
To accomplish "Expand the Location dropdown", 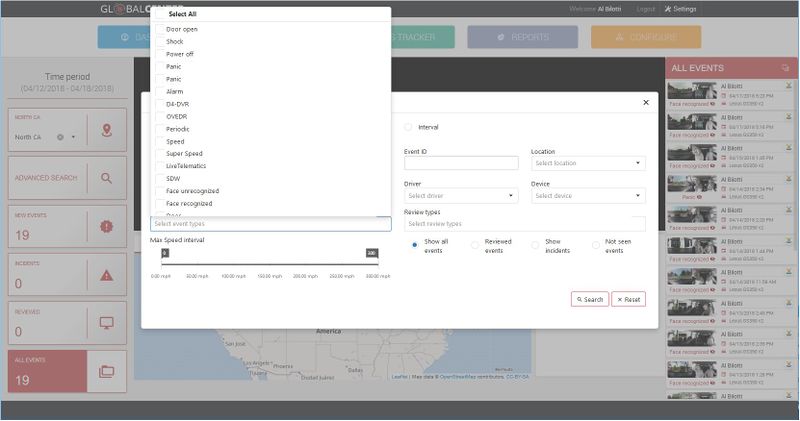I will click(x=588, y=163).
